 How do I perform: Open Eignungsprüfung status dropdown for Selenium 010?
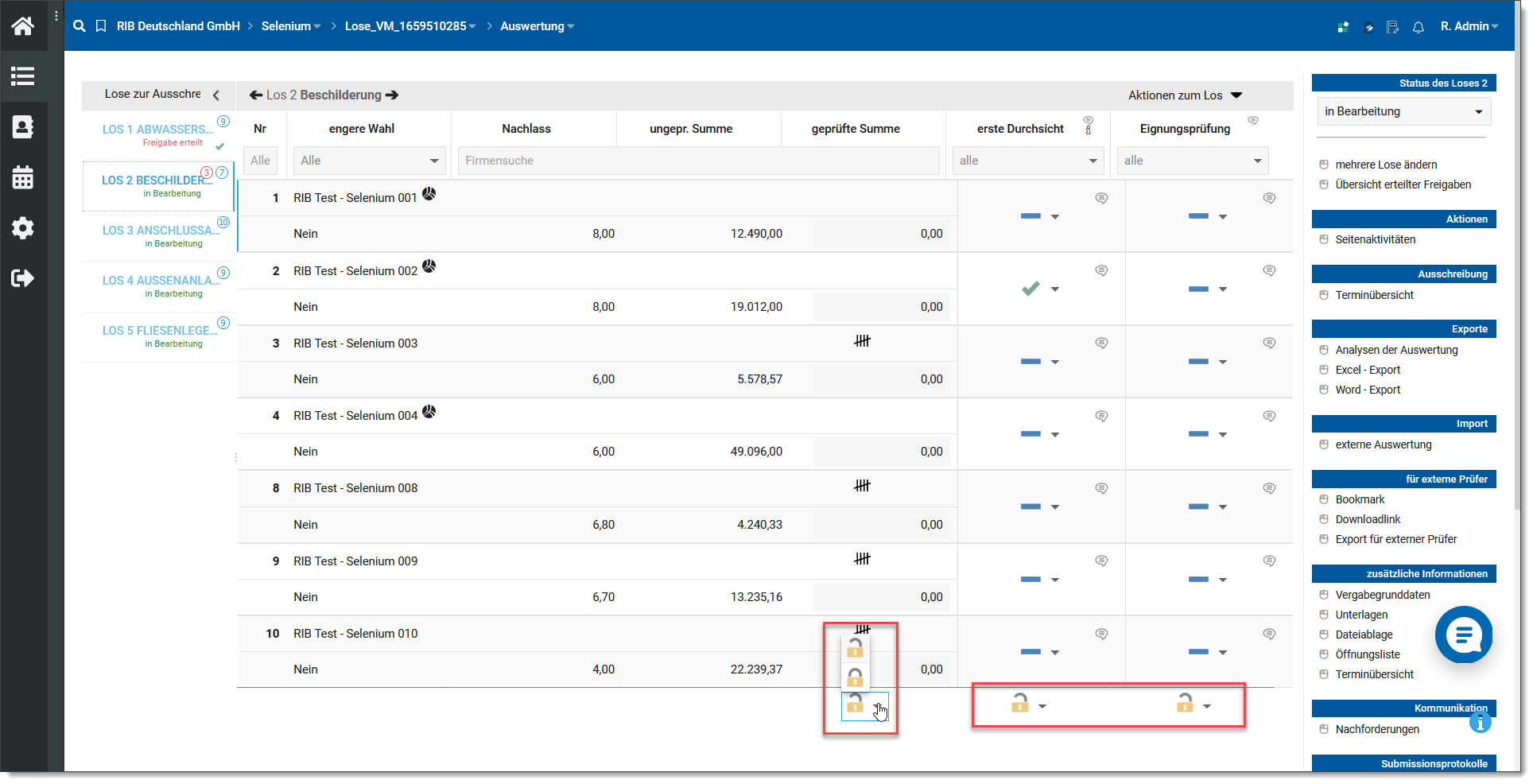coord(1223,653)
